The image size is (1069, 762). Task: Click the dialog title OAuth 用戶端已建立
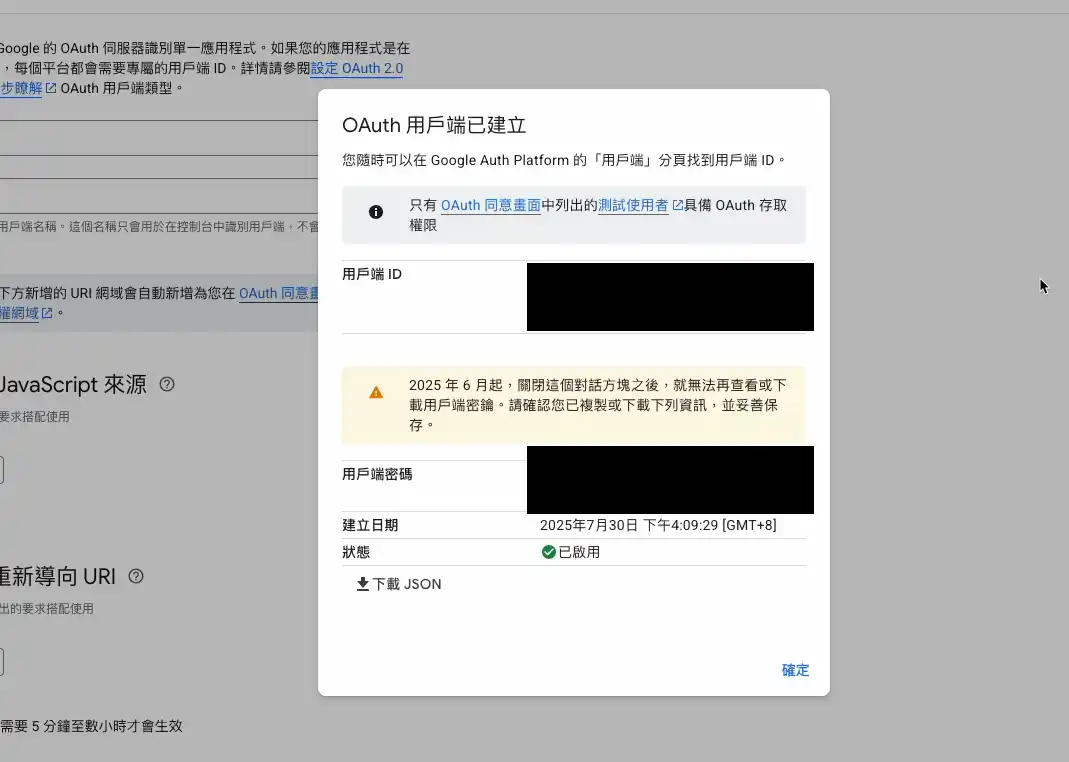click(434, 125)
